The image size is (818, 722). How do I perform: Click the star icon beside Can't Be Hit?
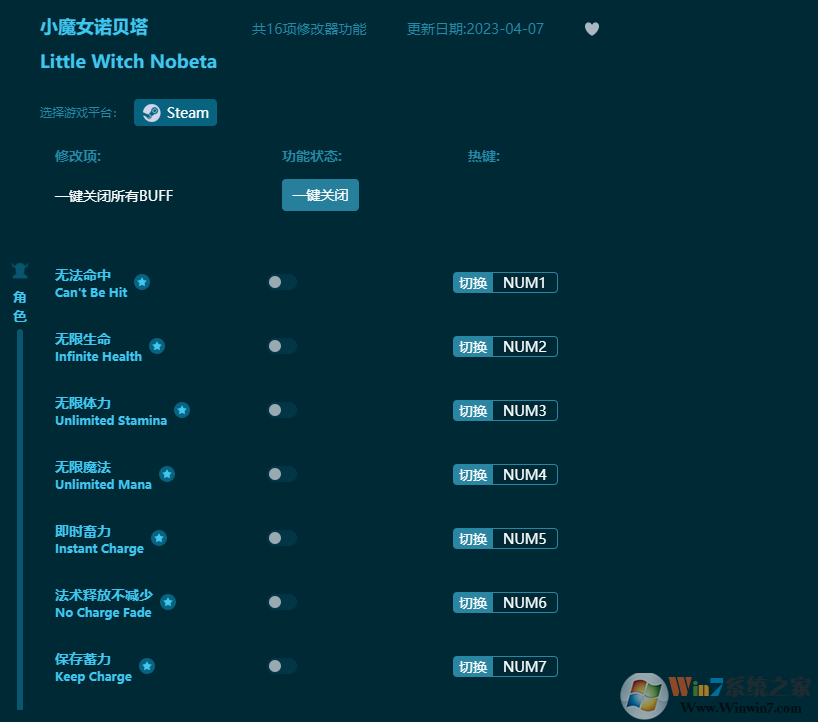[142, 282]
